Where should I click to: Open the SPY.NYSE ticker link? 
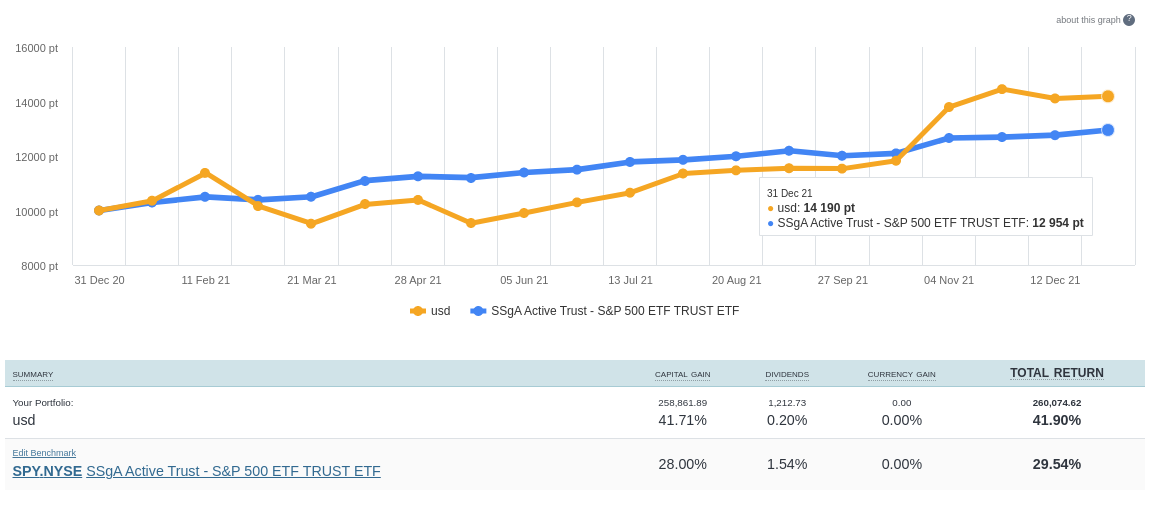47,471
